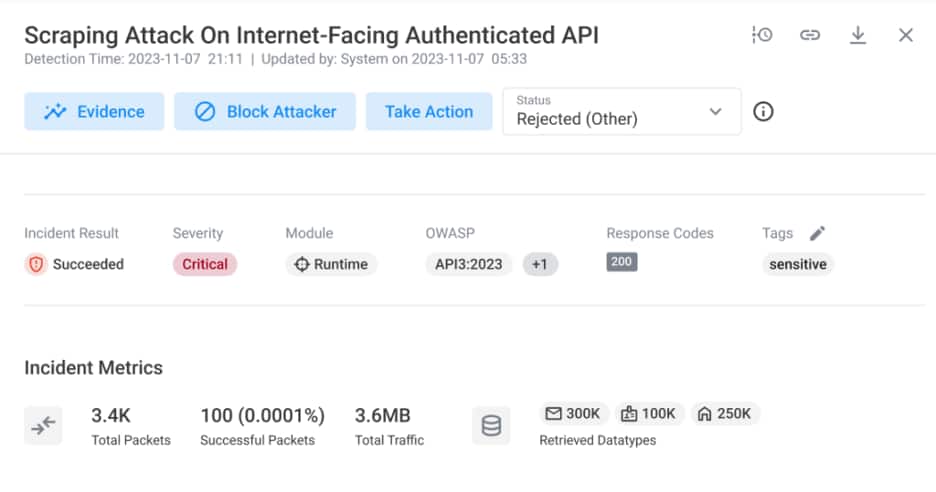
Task: Select the sensitive tag chip
Action: click(x=797, y=264)
